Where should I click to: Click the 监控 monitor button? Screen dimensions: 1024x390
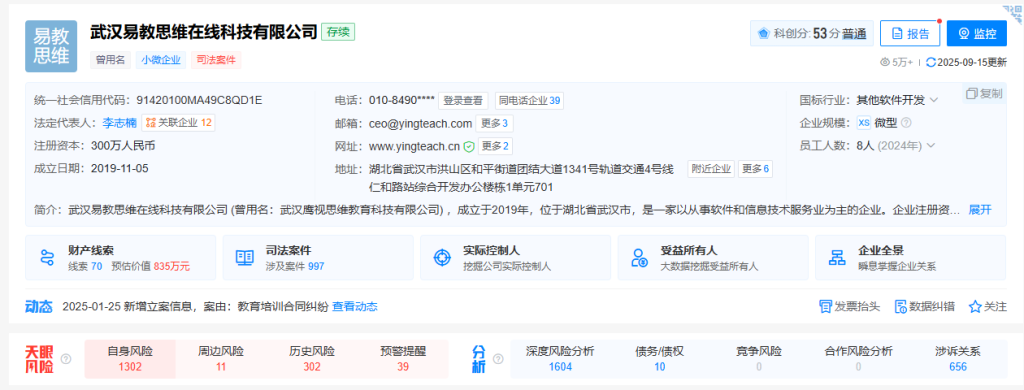(976, 33)
